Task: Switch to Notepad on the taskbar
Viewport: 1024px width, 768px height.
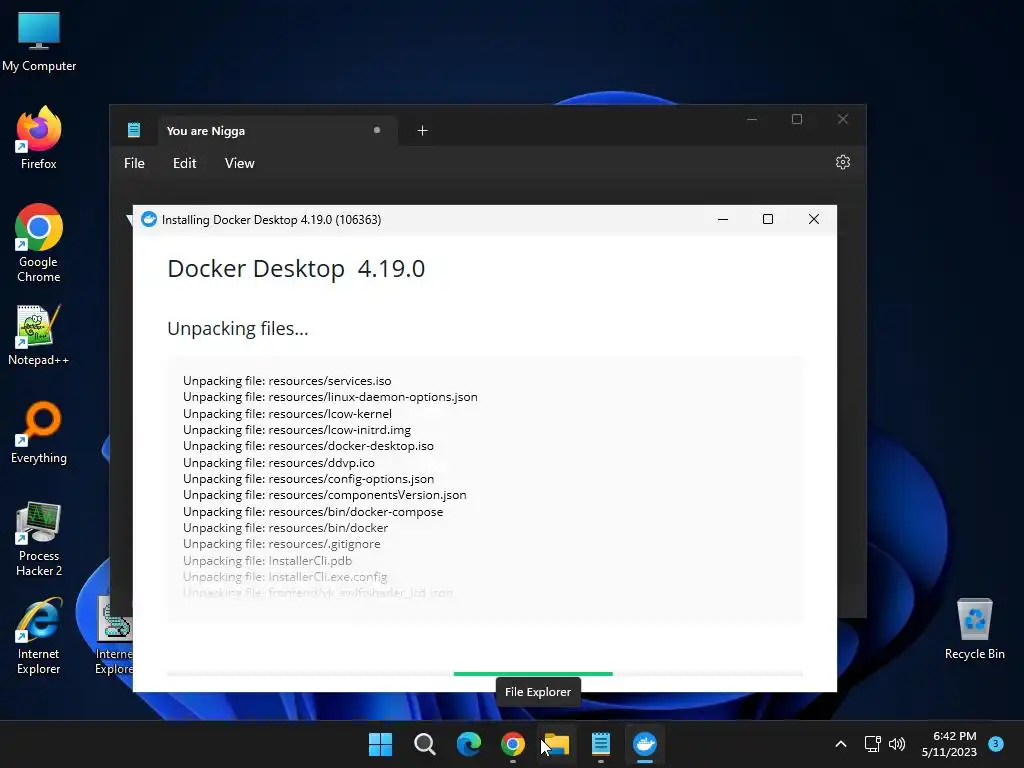Action: coord(601,744)
